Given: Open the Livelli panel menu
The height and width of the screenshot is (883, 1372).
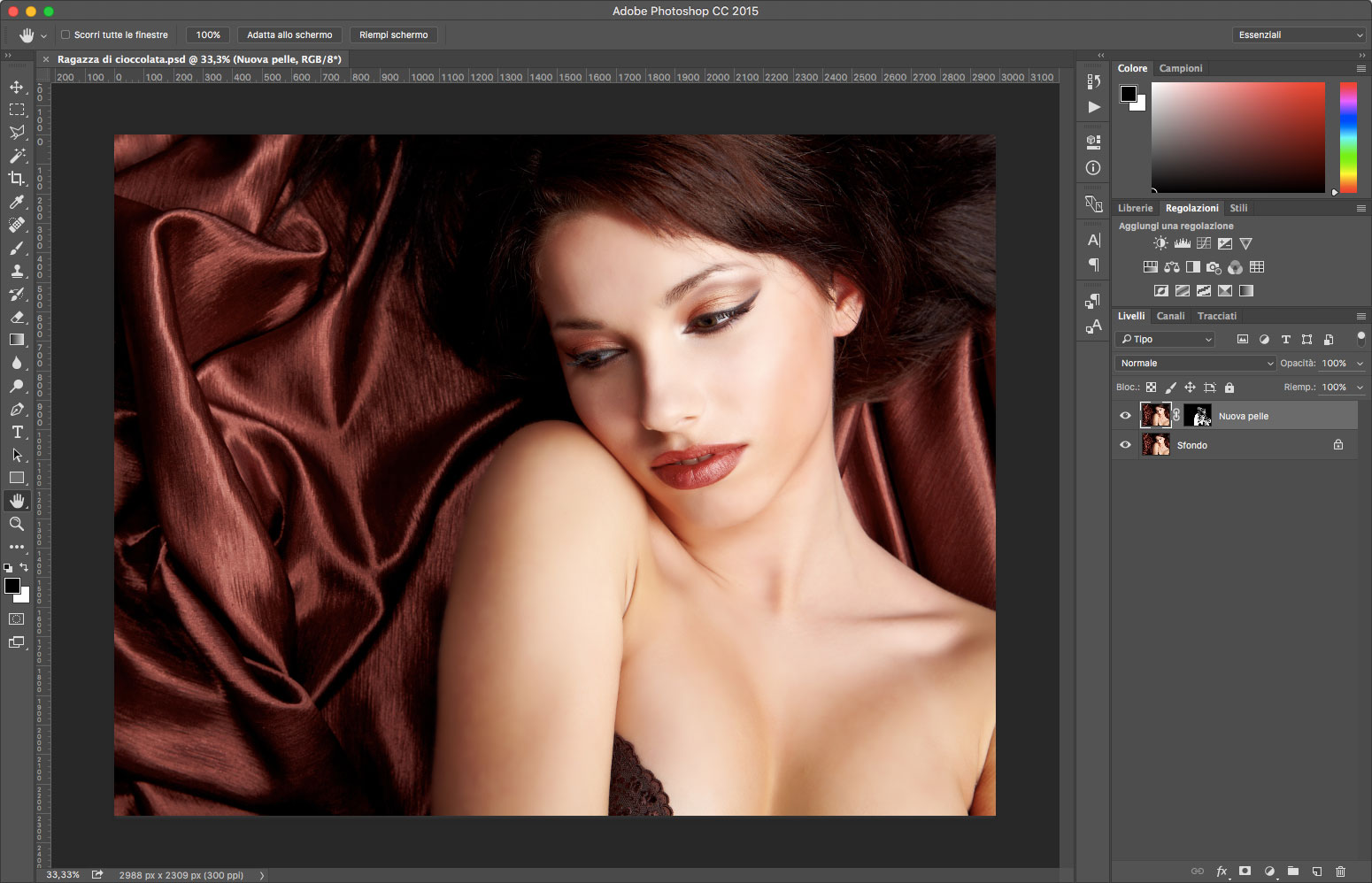Looking at the screenshot, I should point(1360,316).
